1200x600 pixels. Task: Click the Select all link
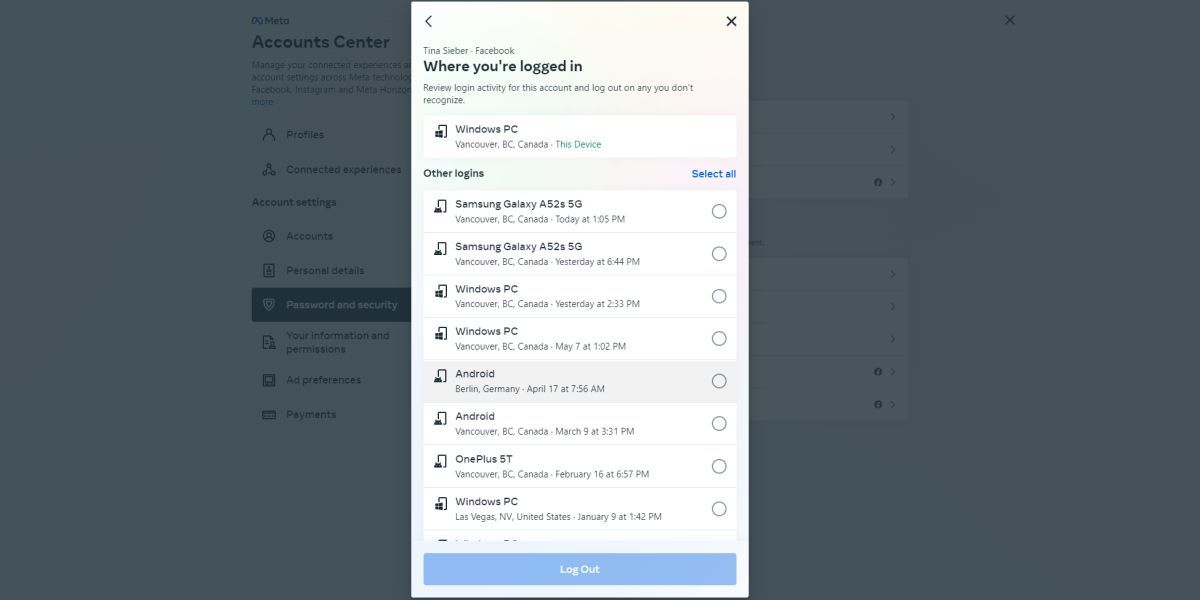click(713, 174)
